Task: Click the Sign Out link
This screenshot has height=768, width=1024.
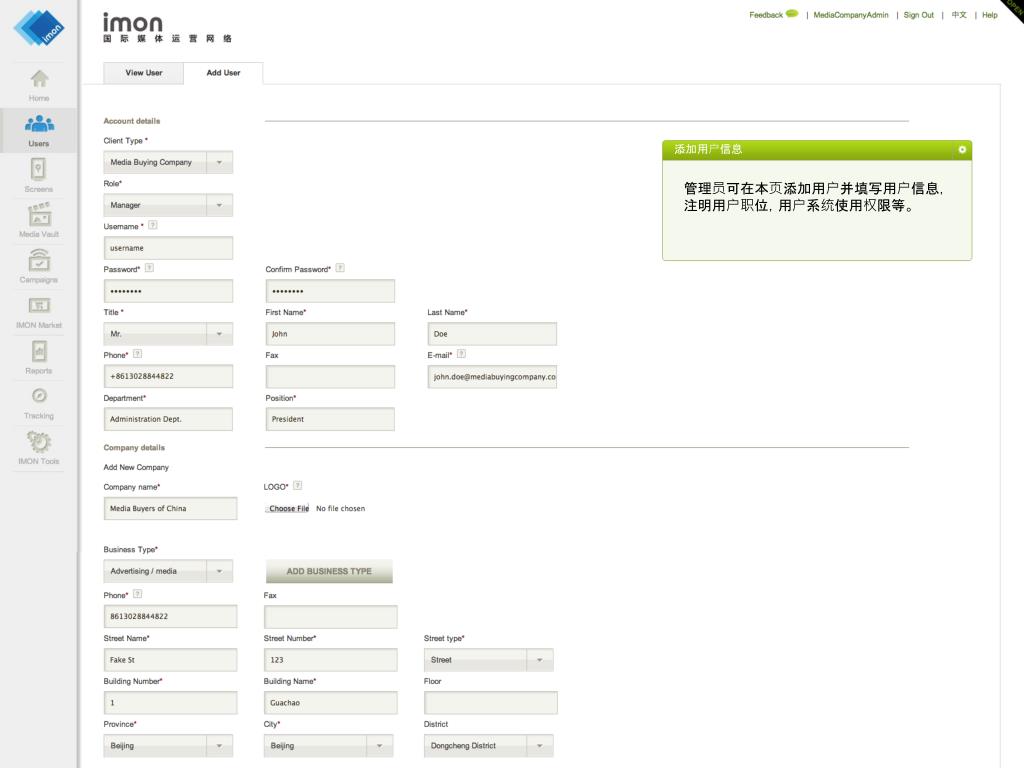Action: [x=918, y=15]
